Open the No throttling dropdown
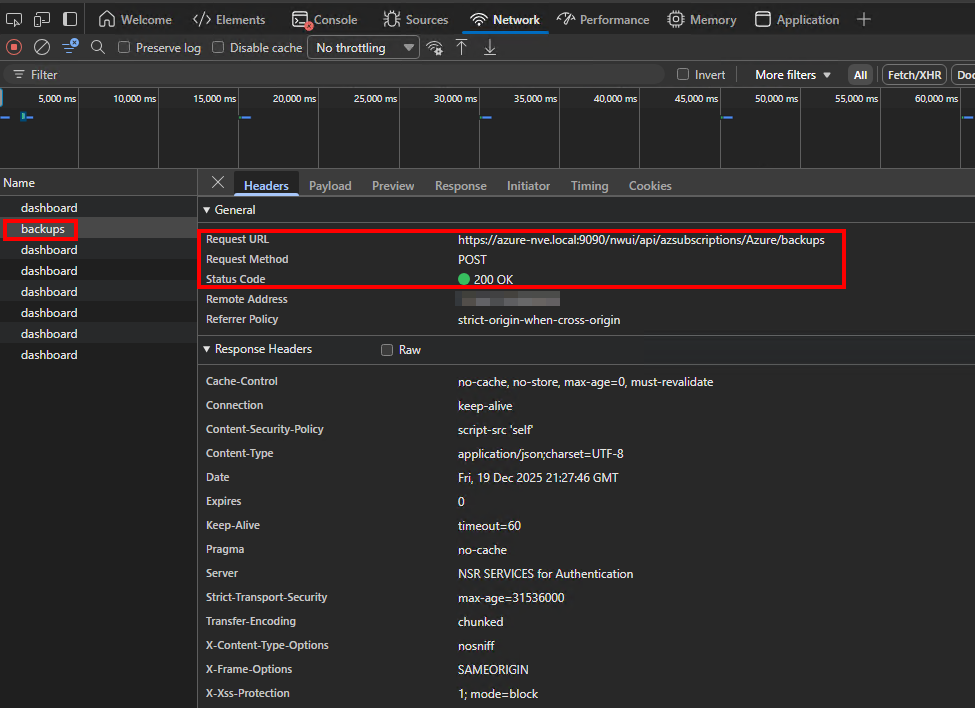 click(x=363, y=47)
